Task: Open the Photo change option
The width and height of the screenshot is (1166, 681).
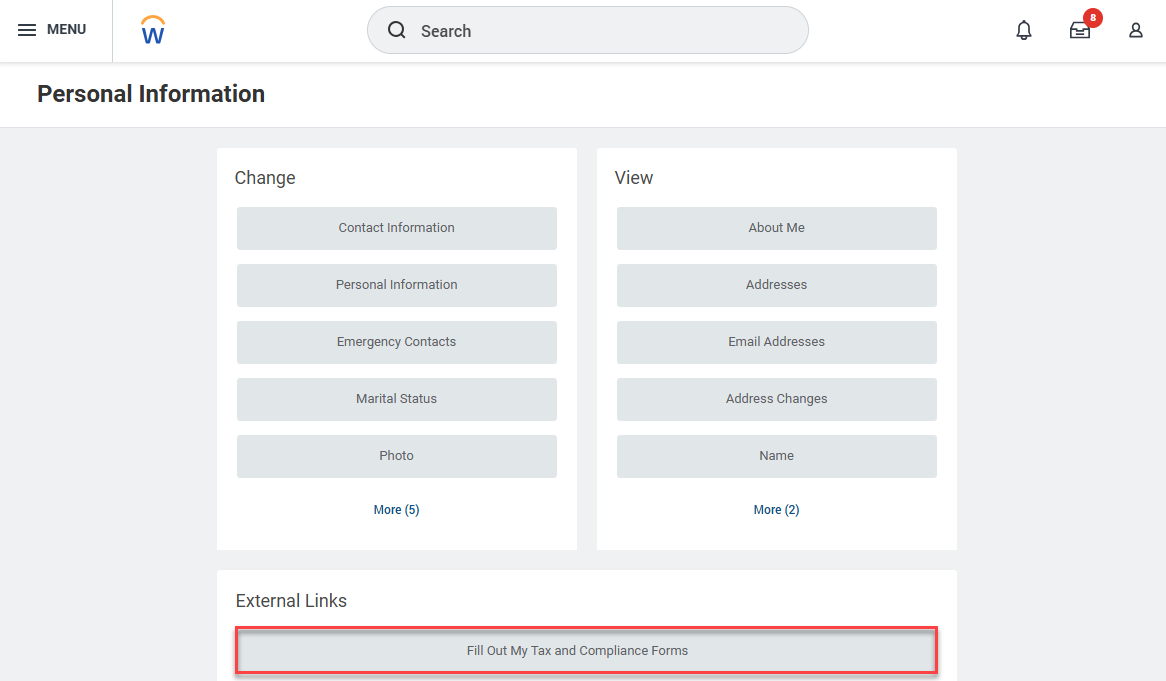Action: (396, 456)
